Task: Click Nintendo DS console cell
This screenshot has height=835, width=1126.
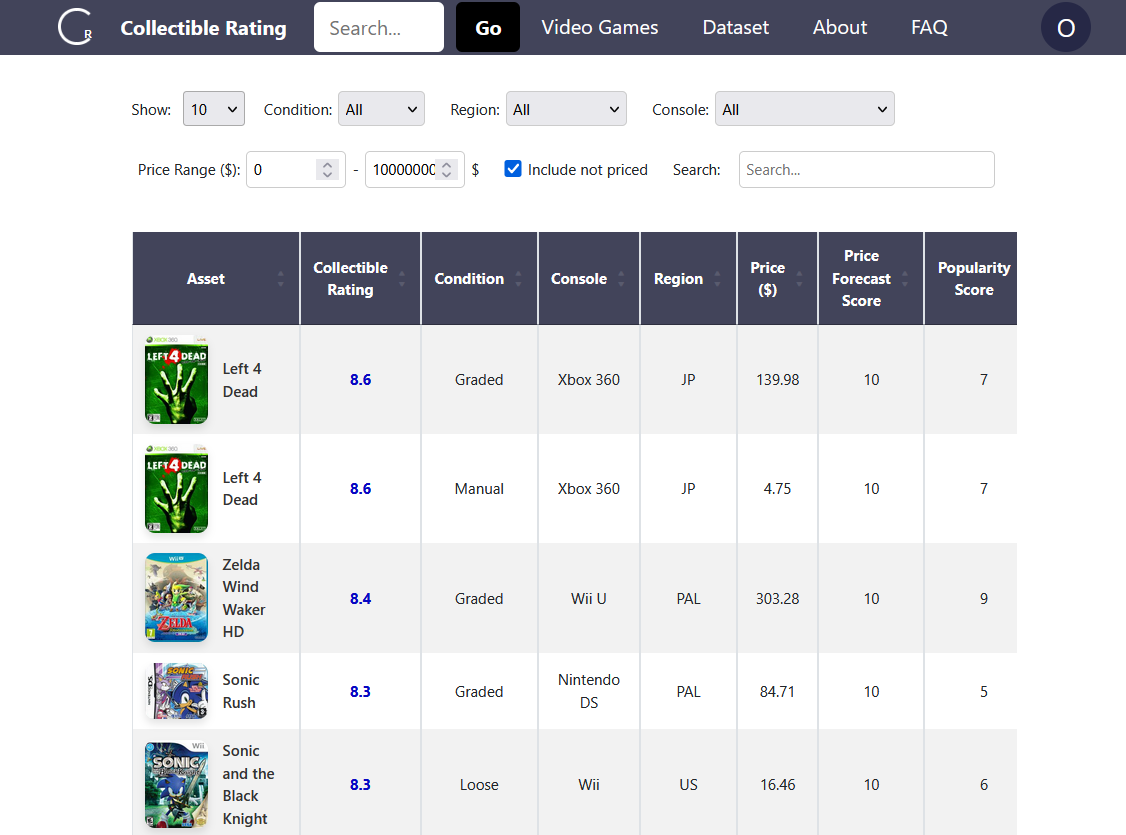Action: point(589,691)
